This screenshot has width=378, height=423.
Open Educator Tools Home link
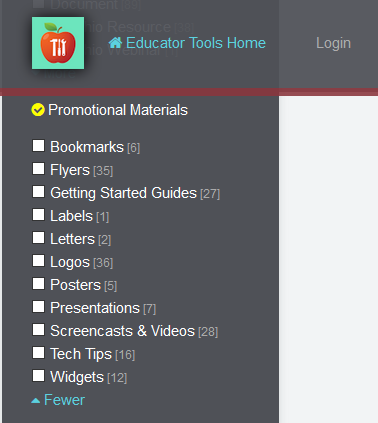[187, 43]
